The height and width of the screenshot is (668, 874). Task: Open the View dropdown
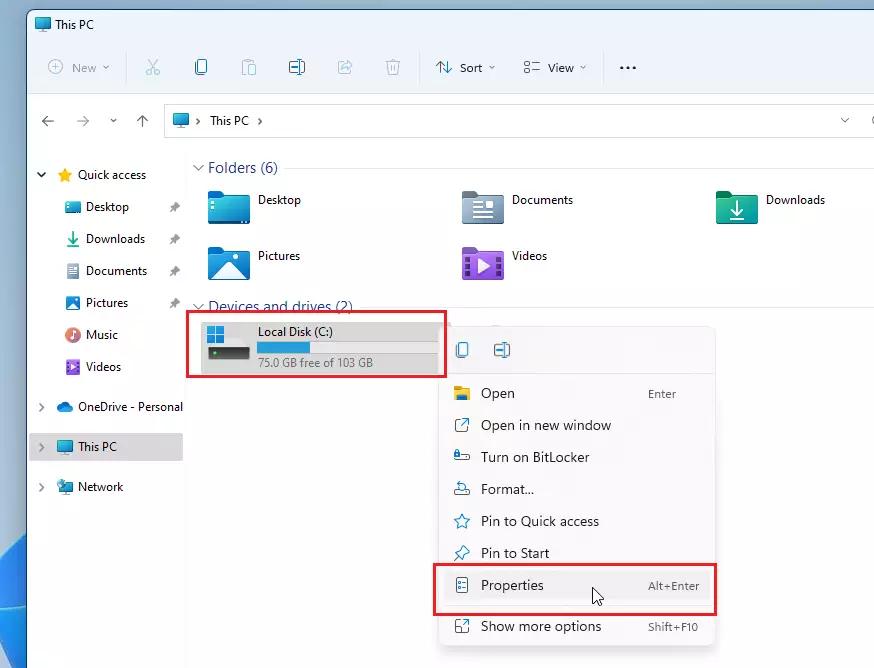tap(554, 67)
